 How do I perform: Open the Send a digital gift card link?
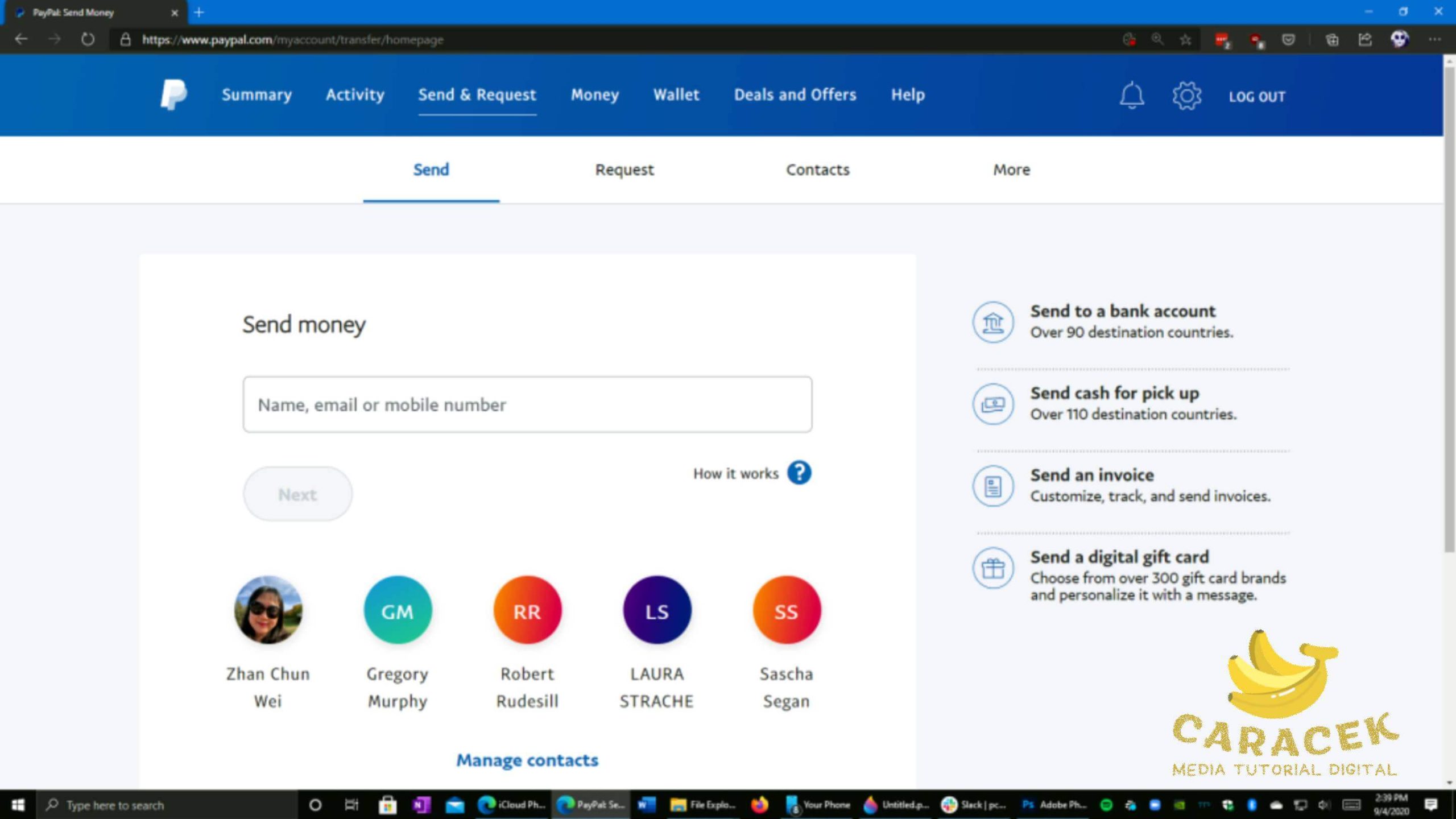(1119, 557)
